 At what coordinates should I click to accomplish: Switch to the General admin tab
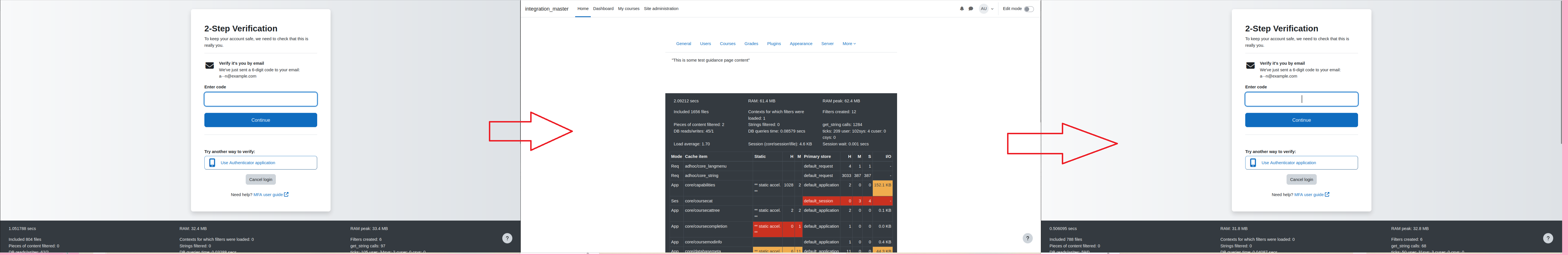683,44
